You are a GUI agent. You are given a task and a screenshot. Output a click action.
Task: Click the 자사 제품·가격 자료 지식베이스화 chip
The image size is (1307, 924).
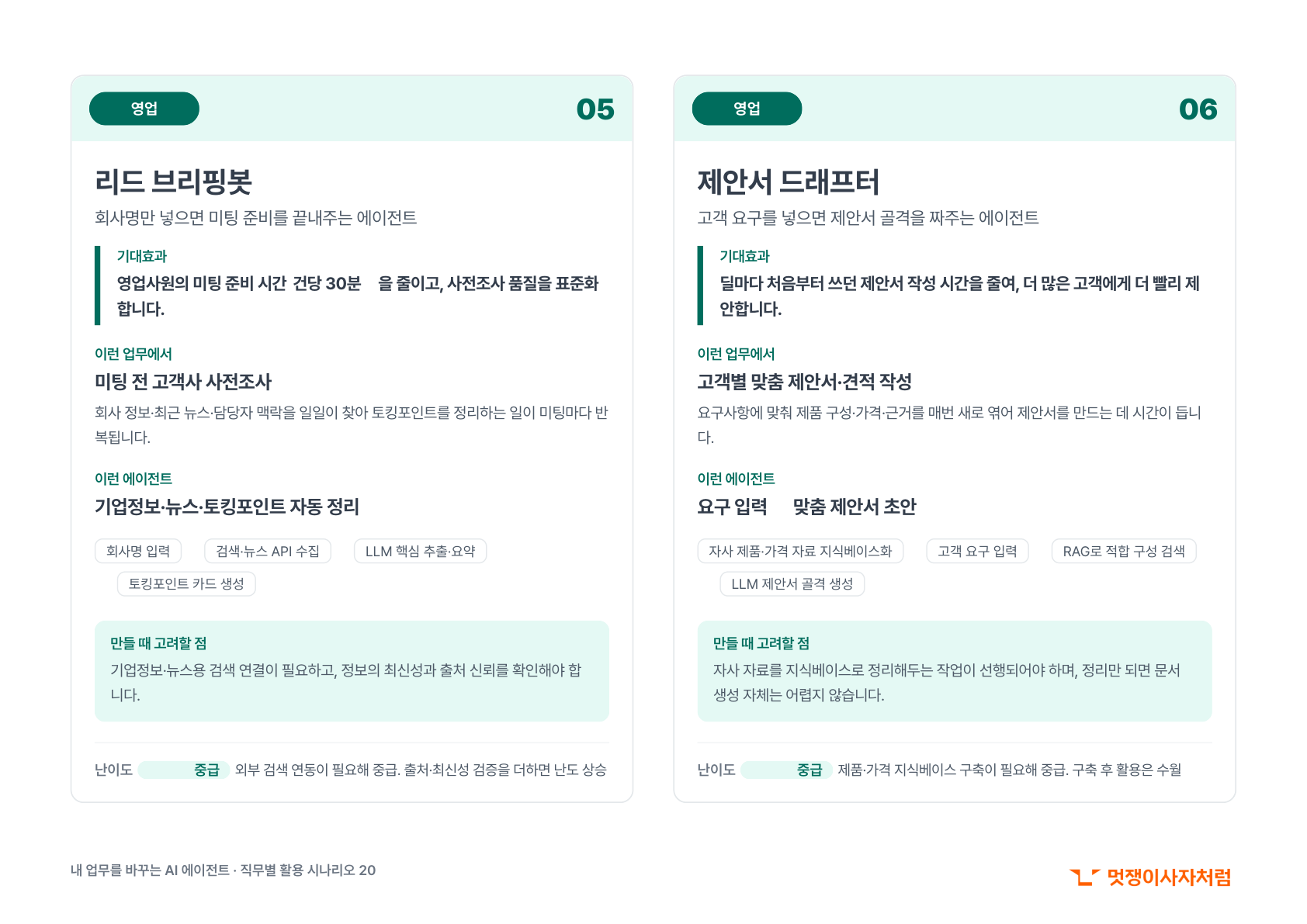(800, 551)
